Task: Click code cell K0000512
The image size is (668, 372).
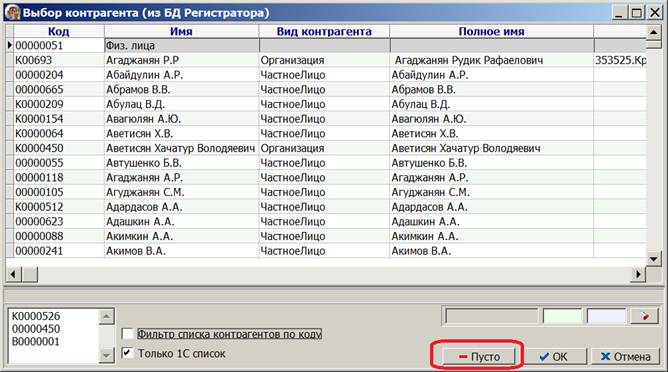Action: (59, 207)
